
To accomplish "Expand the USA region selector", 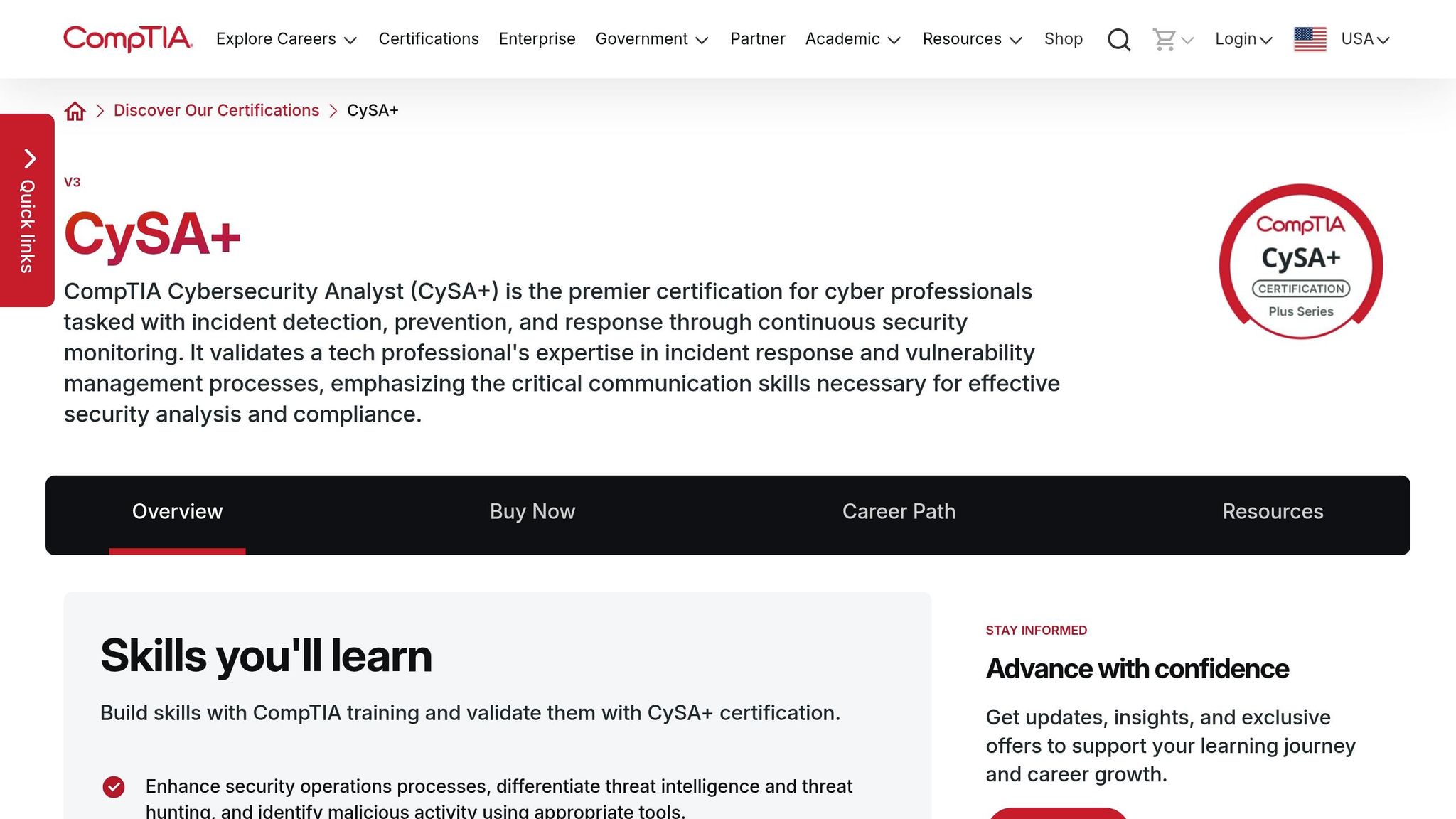I will [1363, 39].
